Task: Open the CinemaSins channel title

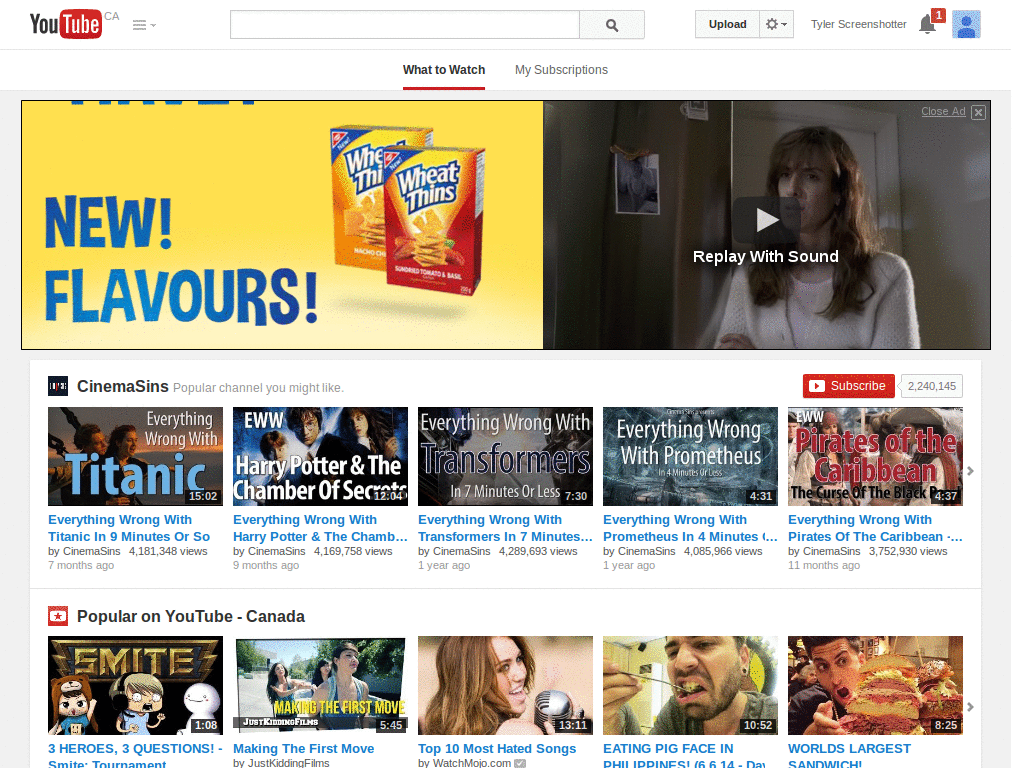Action: click(123, 386)
